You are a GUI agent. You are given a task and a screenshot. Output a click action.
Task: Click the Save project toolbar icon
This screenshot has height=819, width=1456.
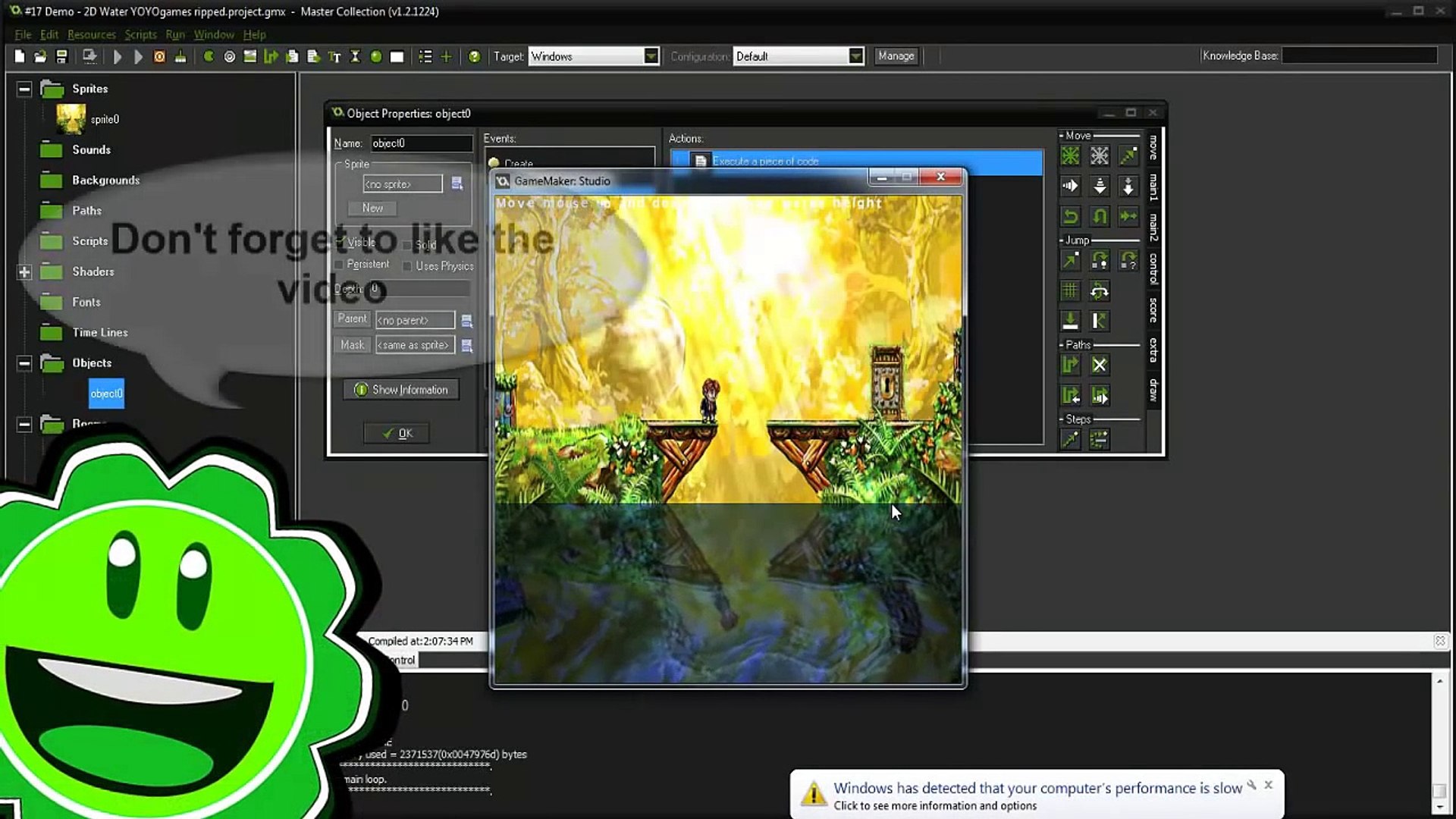(x=62, y=57)
